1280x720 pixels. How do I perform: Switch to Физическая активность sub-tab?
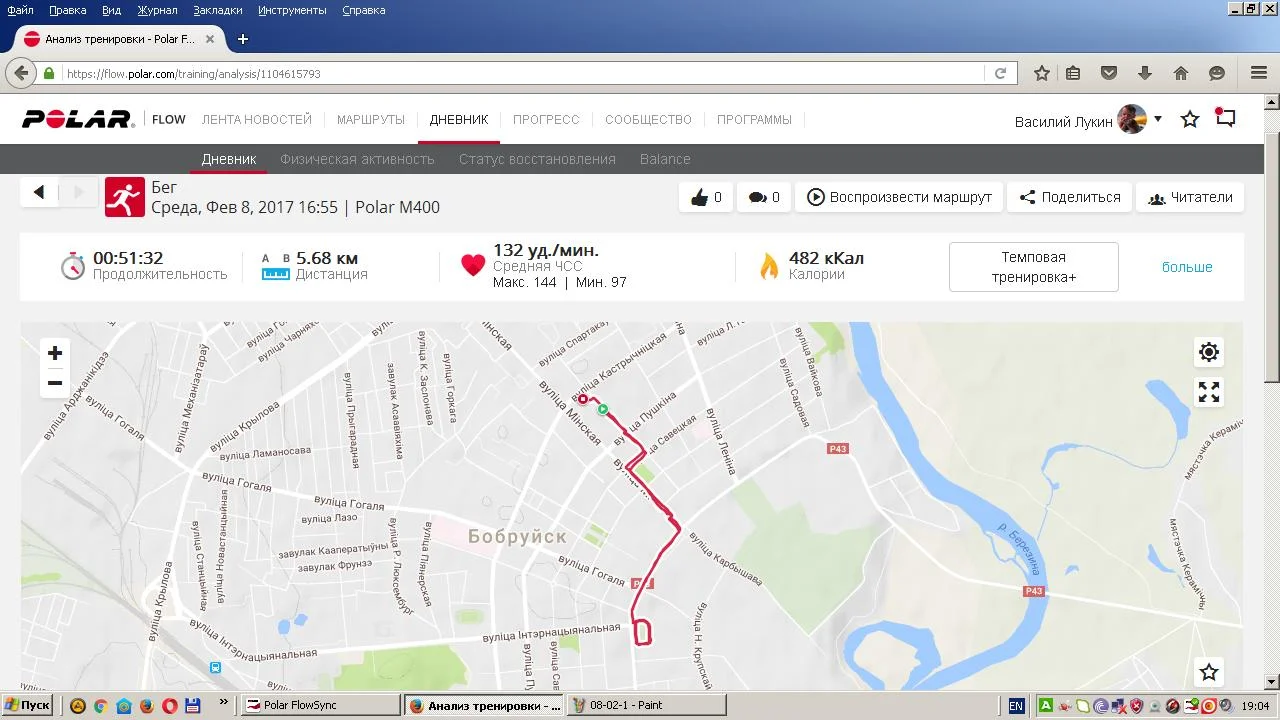(x=357, y=159)
